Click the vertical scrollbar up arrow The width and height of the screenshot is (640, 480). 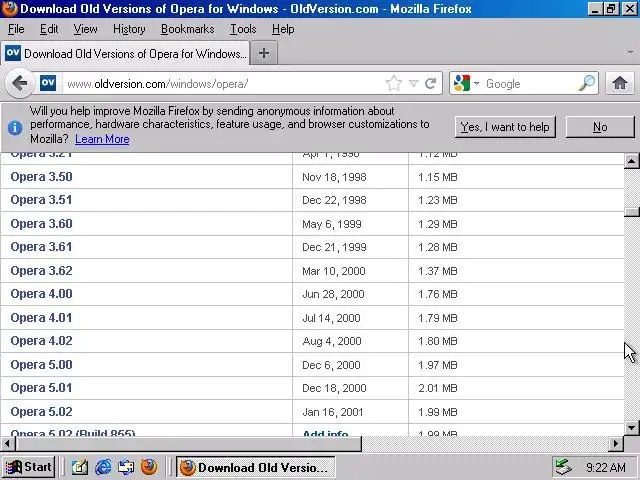[x=631, y=161]
